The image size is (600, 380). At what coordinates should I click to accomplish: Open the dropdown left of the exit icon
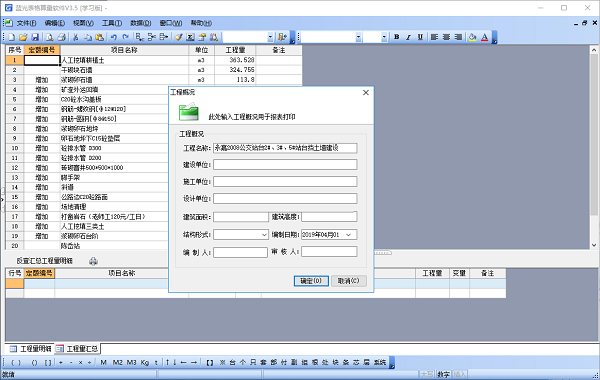(271, 37)
